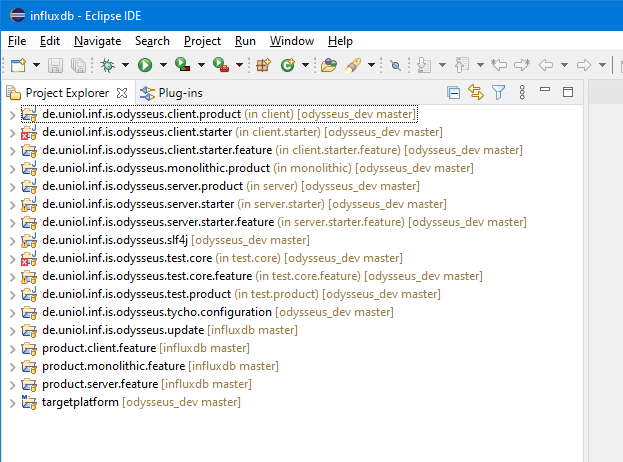Screen dimensions: 623x462
Task: Click the Debug bug icon in toolbar
Action: coord(108,65)
